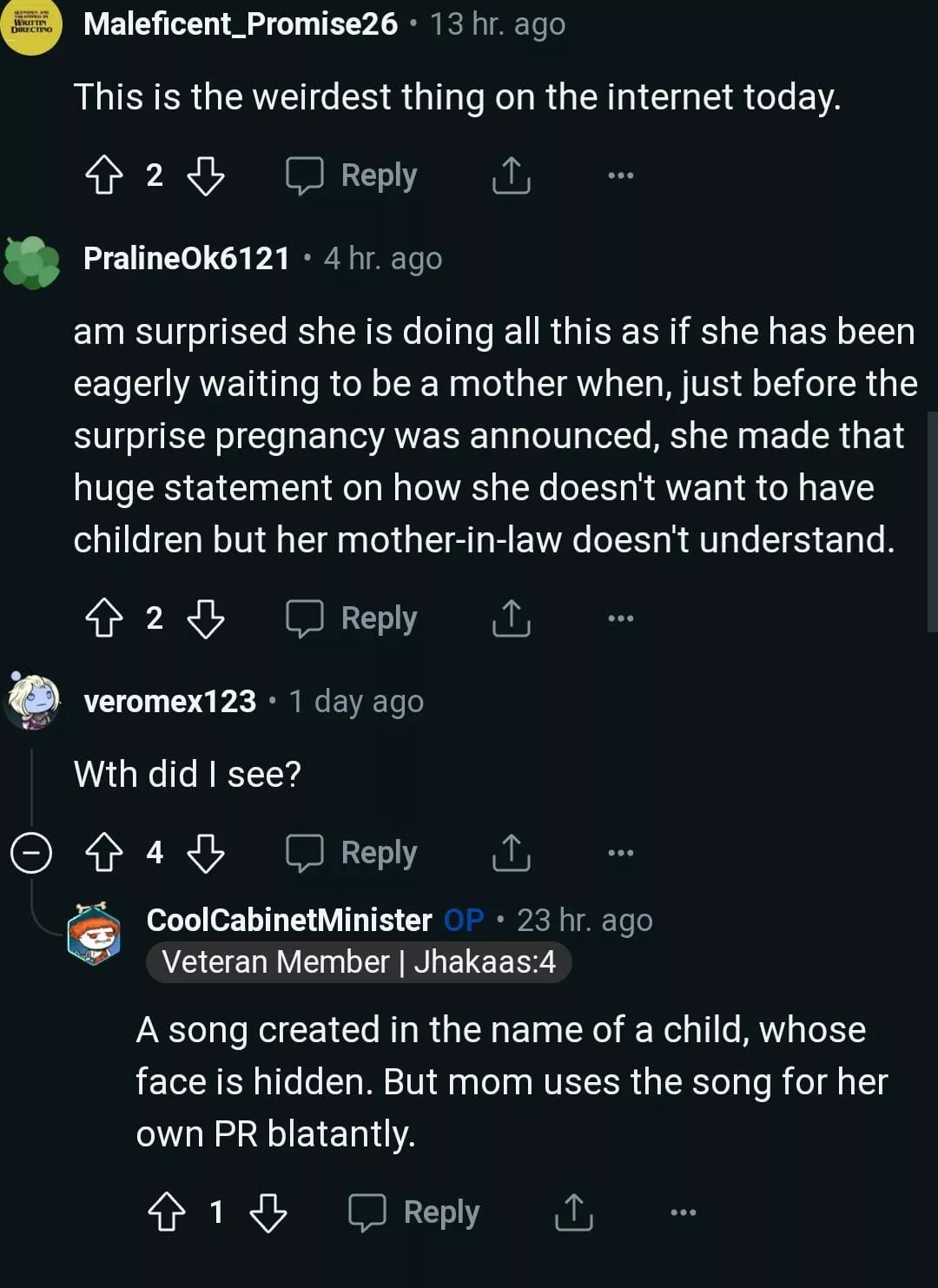Upvote CoolCabinetMinister's reply
Image resolution: width=938 pixels, height=1288 pixels.
[x=167, y=1212]
